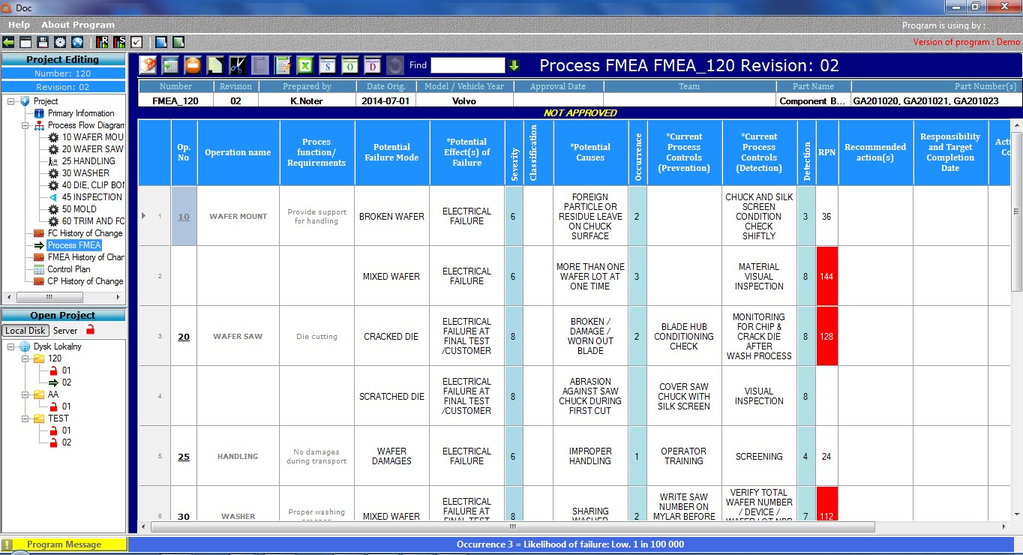The image size is (1023, 555).
Task: Select 20 WAFER SAW step in tree
Action: (x=92, y=149)
